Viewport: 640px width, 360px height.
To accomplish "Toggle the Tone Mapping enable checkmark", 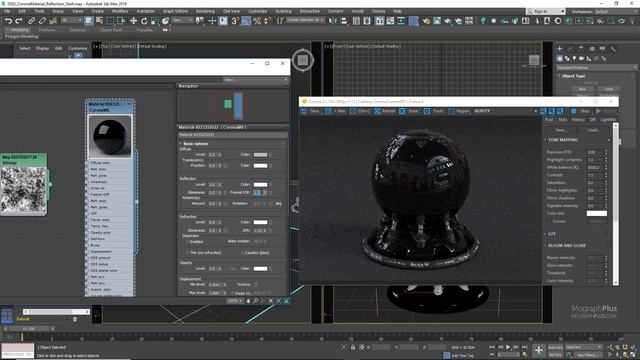I will pyautogui.click(x=609, y=140).
